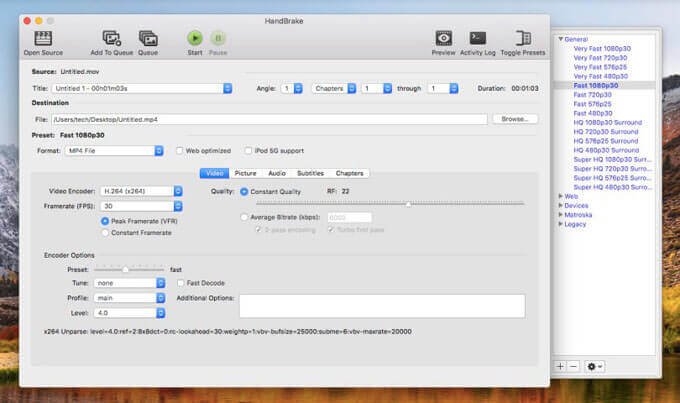The width and height of the screenshot is (680, 403).
Task: Click the Add To Queue icon
Action: tap(111, 38)
